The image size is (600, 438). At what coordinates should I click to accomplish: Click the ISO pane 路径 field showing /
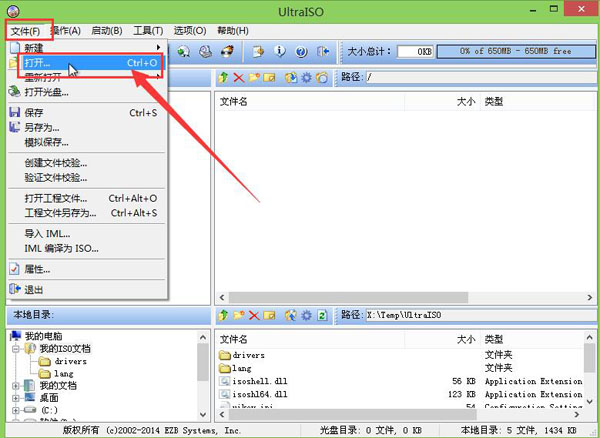483,78
